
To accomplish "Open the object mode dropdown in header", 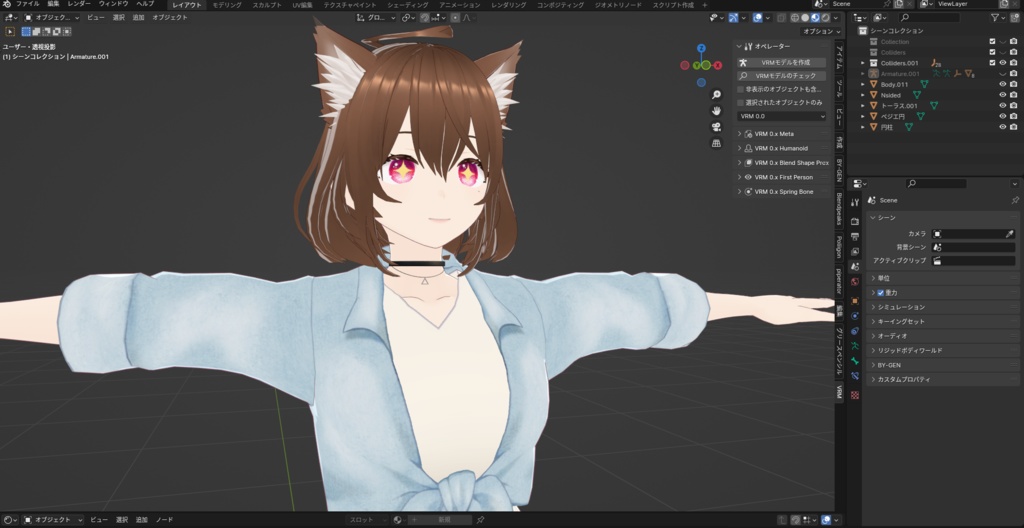I will pos(52,18).
